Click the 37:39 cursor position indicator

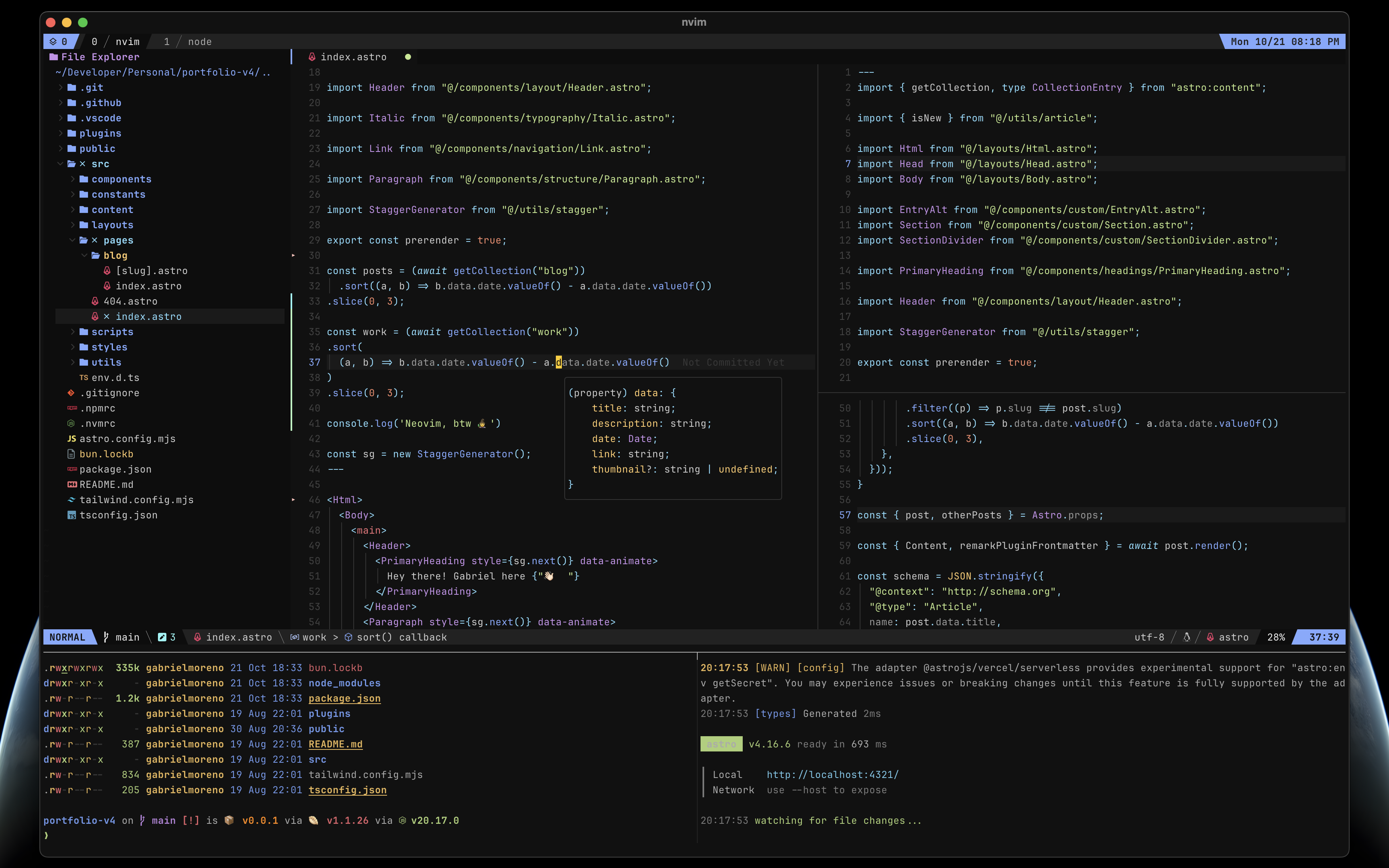click(x=1323, y=637)
